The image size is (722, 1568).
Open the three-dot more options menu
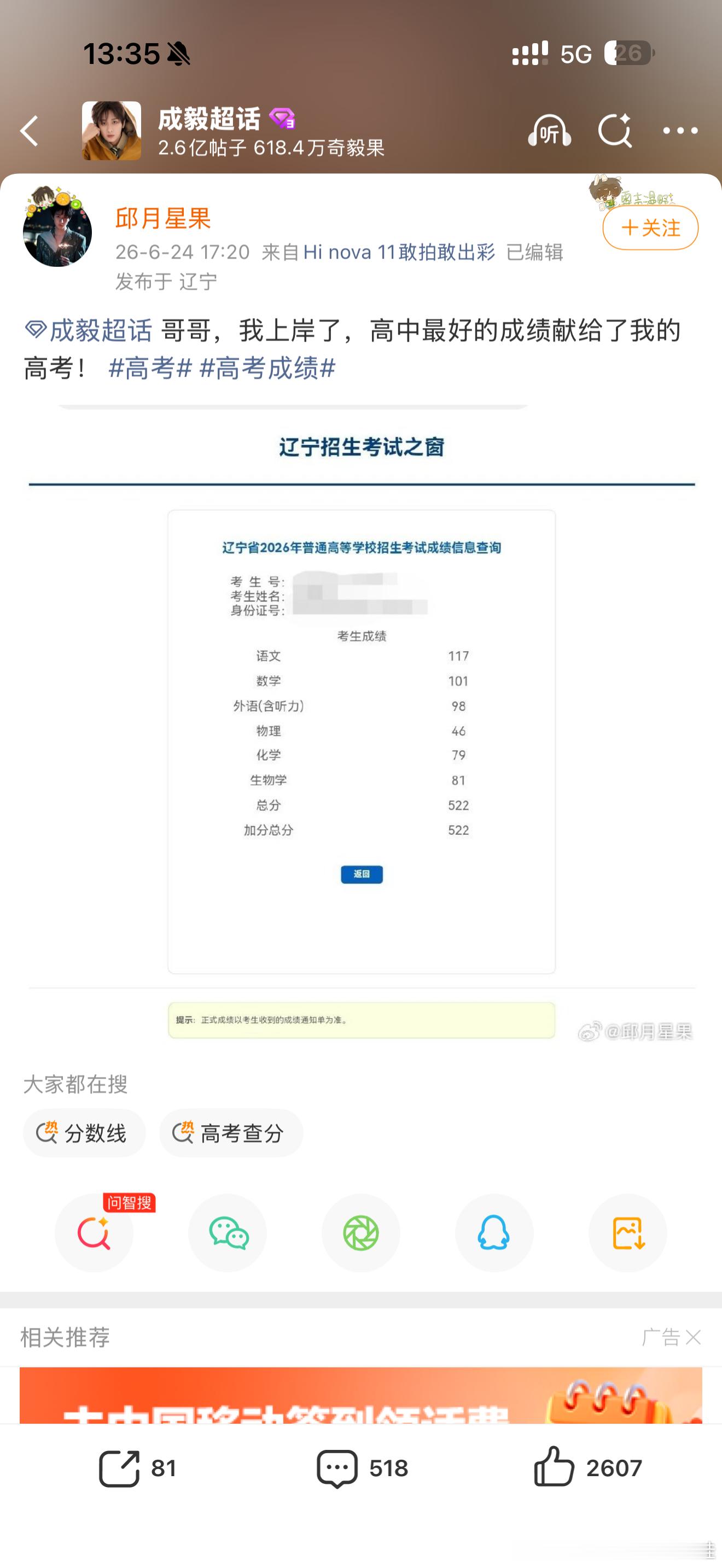tap(680, 131)
